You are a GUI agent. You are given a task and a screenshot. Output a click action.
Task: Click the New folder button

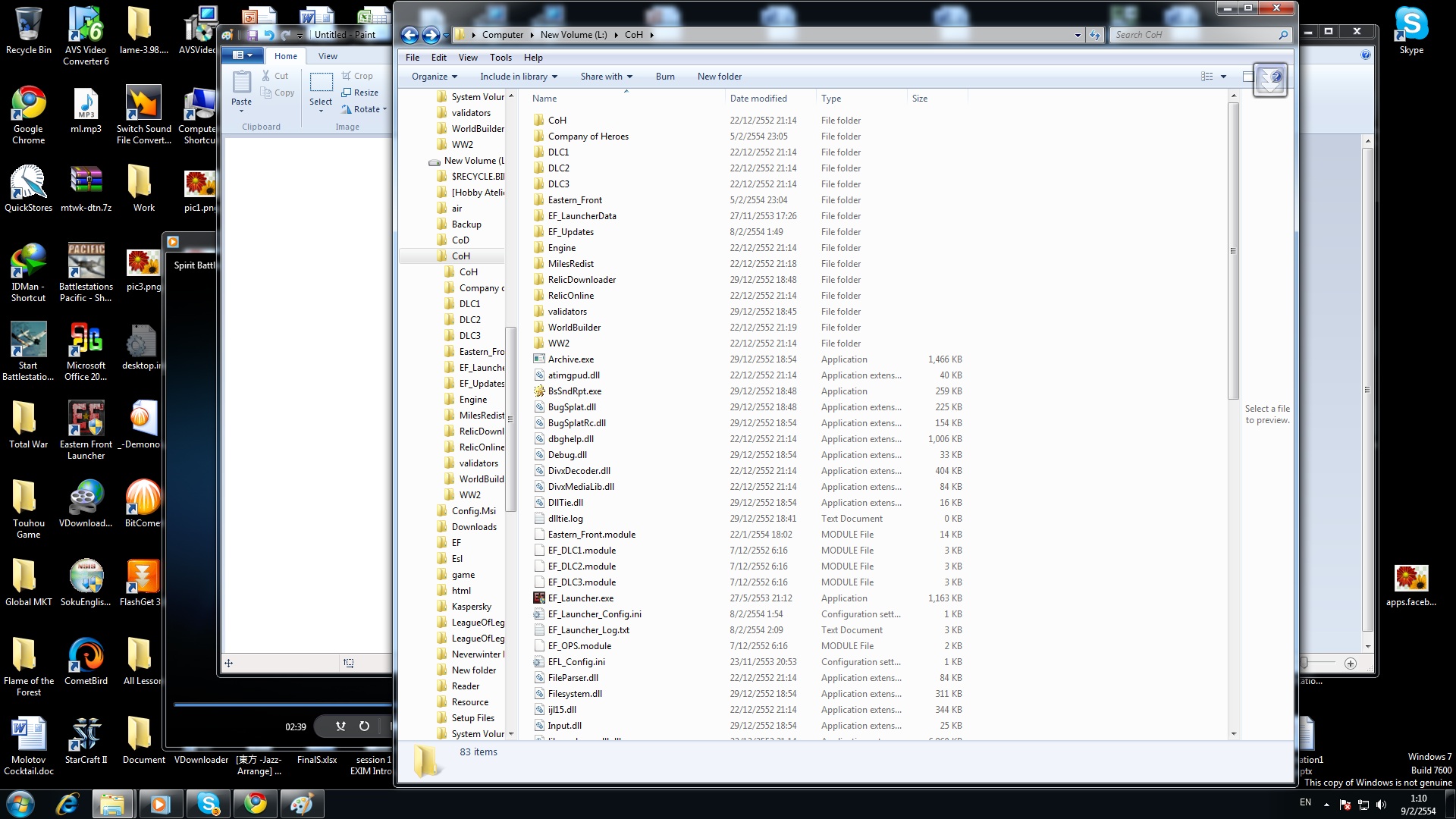tap(720, 77)
